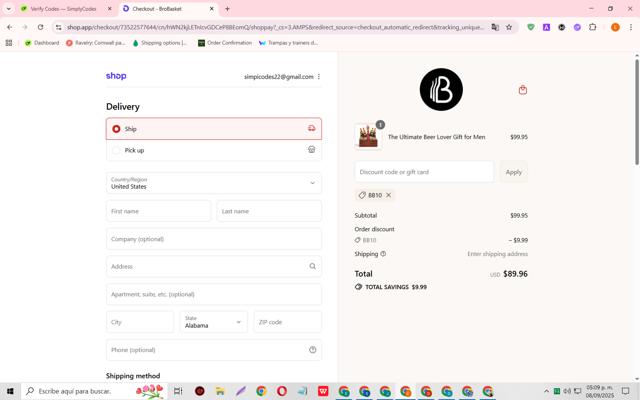Click the ZIP code field
Screen dimensions: 640x400
[x=288, y=322]
